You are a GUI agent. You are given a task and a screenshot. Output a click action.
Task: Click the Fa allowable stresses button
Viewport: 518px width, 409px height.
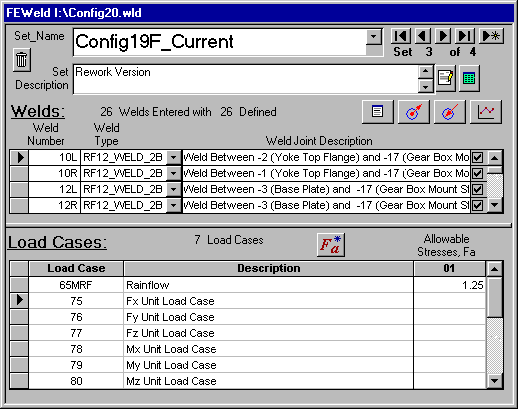click(x=330, y=245)
